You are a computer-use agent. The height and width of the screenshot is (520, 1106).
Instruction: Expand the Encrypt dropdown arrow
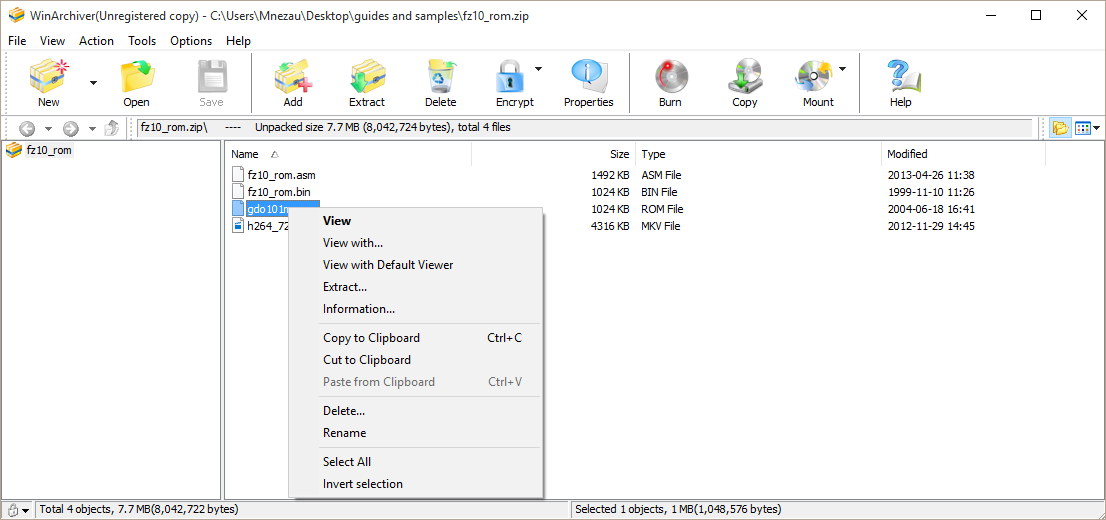click(538, 68)
